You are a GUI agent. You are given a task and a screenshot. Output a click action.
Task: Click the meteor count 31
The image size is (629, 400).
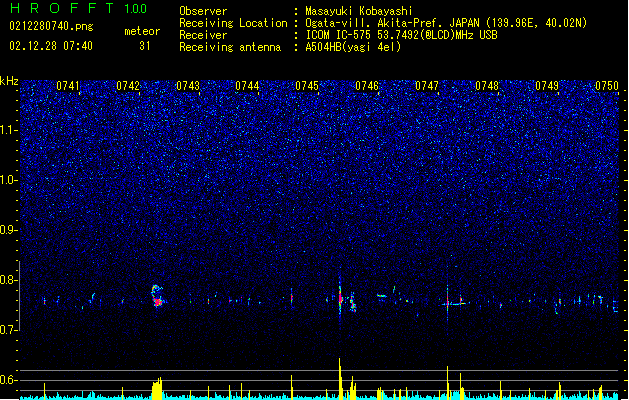pos(145,46)
